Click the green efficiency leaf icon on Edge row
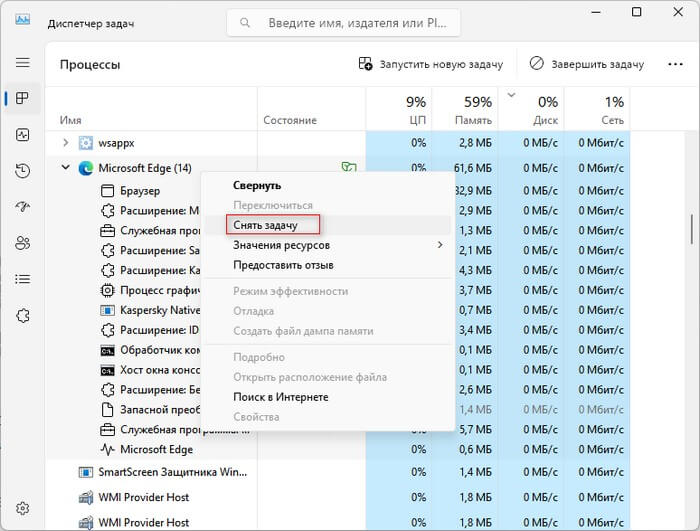The height and width of the screenshot is (531, 700). [349, 167]
